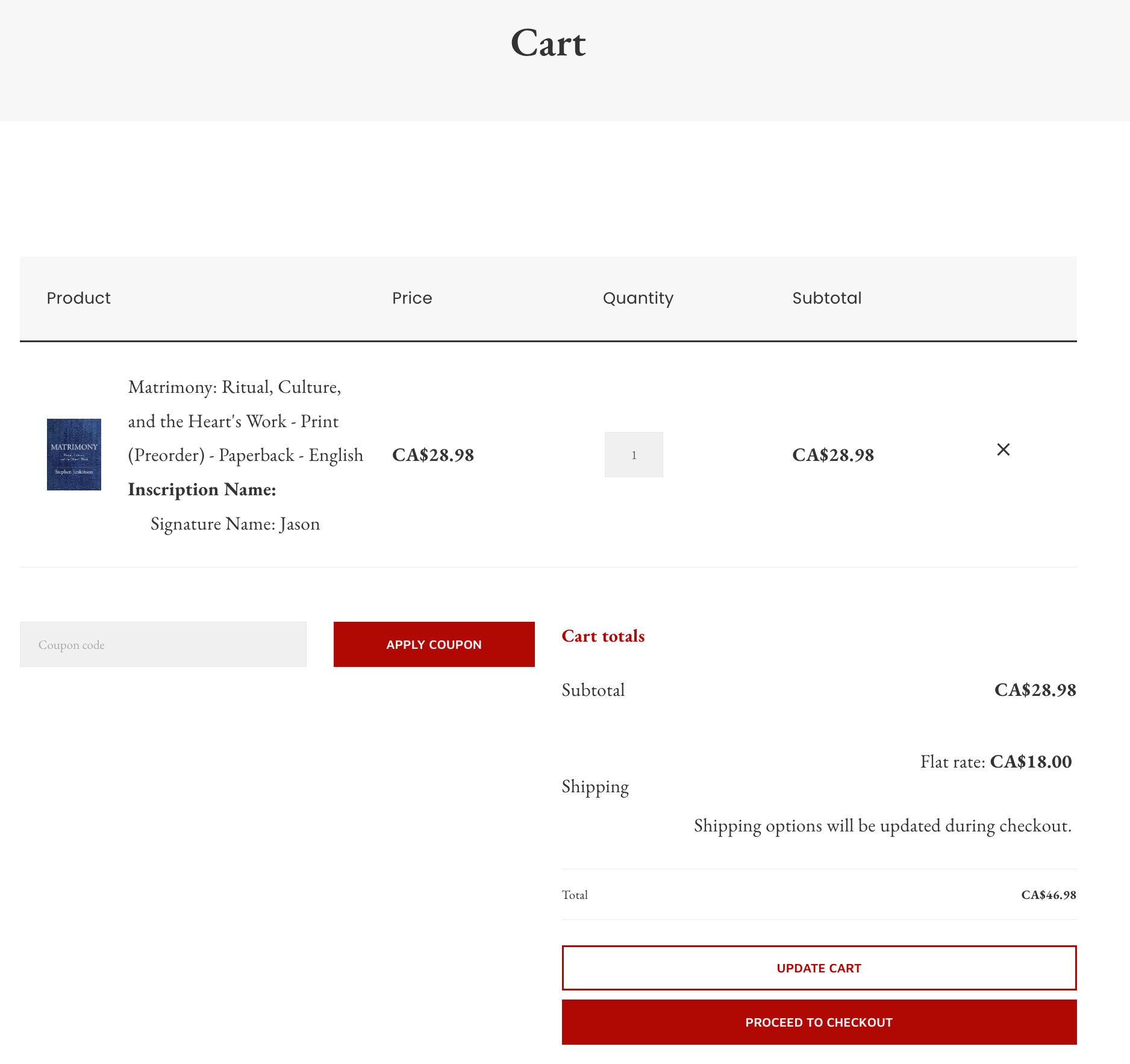The image size is (1130, 1064).
Task: Focus the quantity field showing 1
Action: (633, 455)
